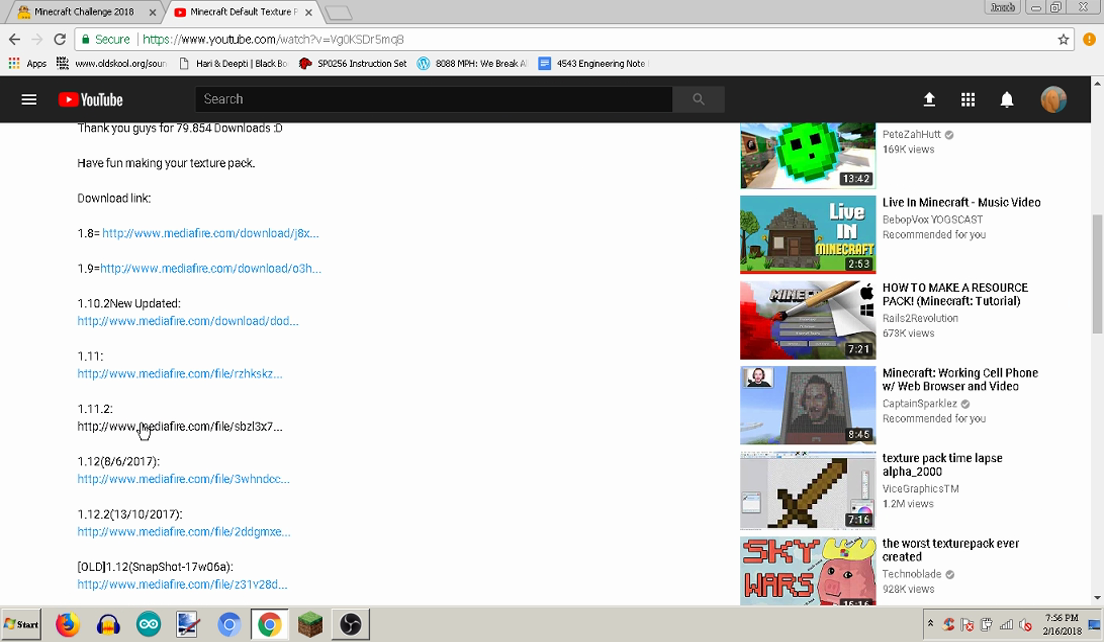
Task: Click the PeteZahHutt channel name
Action: tap(911, 134)
